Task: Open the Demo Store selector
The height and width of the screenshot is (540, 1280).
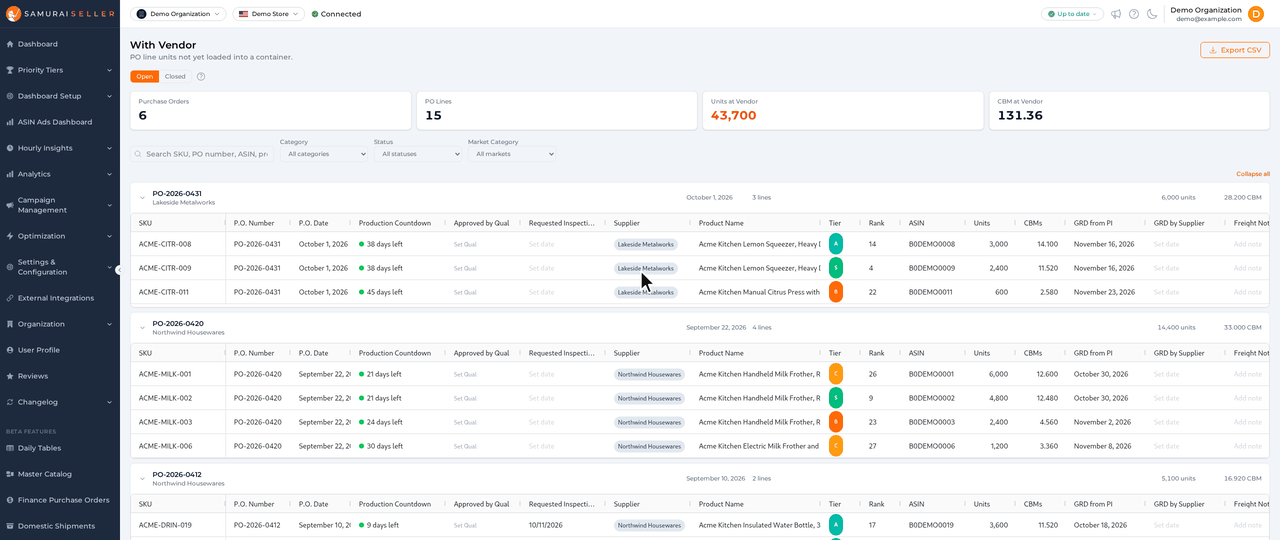Action: click(x=269, y=14)
